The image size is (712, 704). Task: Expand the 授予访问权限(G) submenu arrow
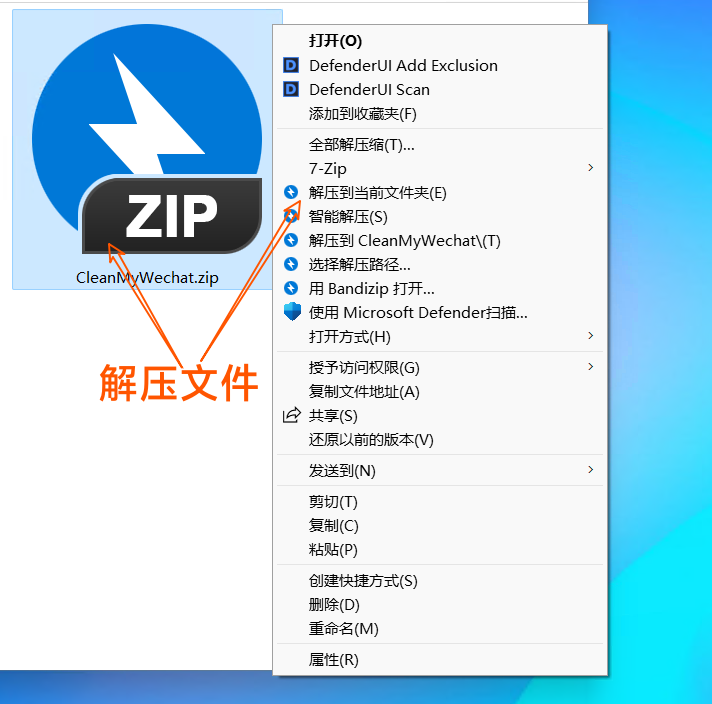click(590, 367)
